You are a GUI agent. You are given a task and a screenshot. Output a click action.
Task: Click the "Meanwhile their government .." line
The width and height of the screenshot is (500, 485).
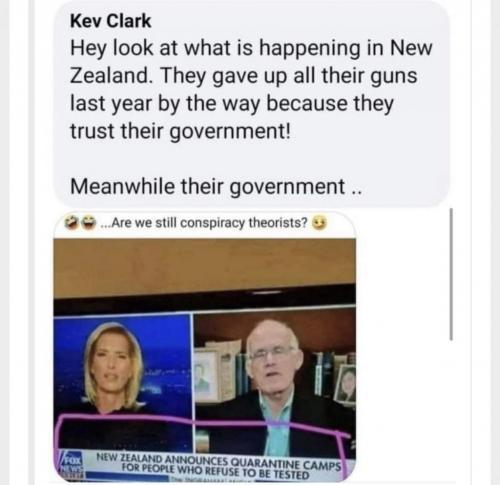click(215, 187)
